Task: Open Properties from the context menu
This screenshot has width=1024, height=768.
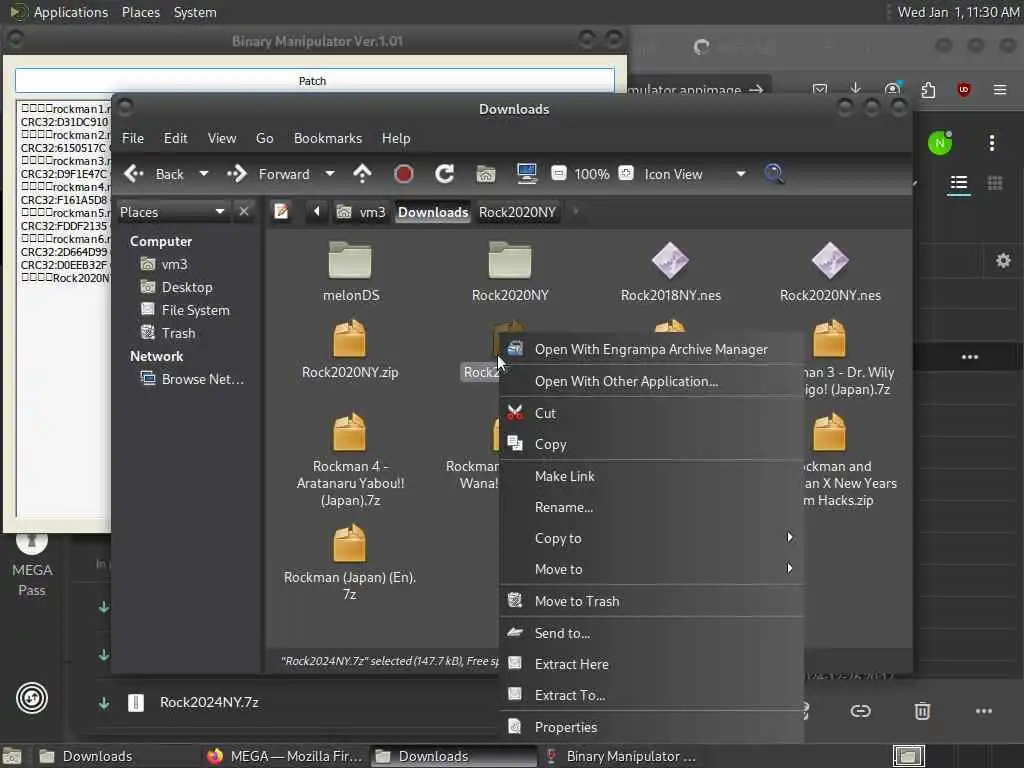Action: 651,728
